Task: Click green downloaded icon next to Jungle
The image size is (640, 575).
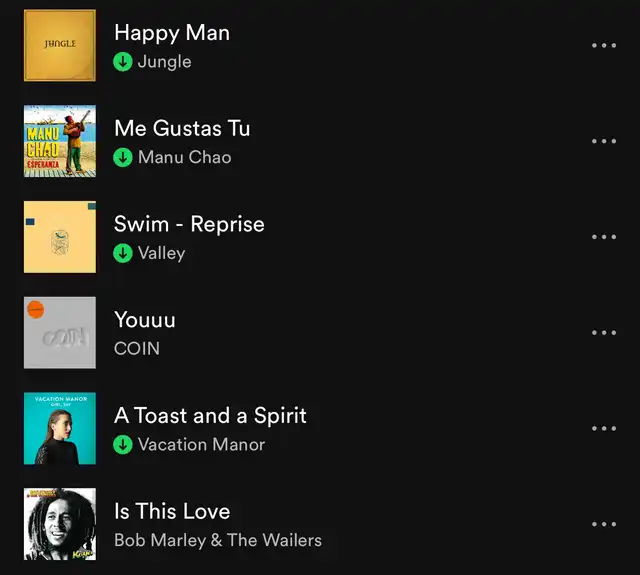Action: (123, 62)
